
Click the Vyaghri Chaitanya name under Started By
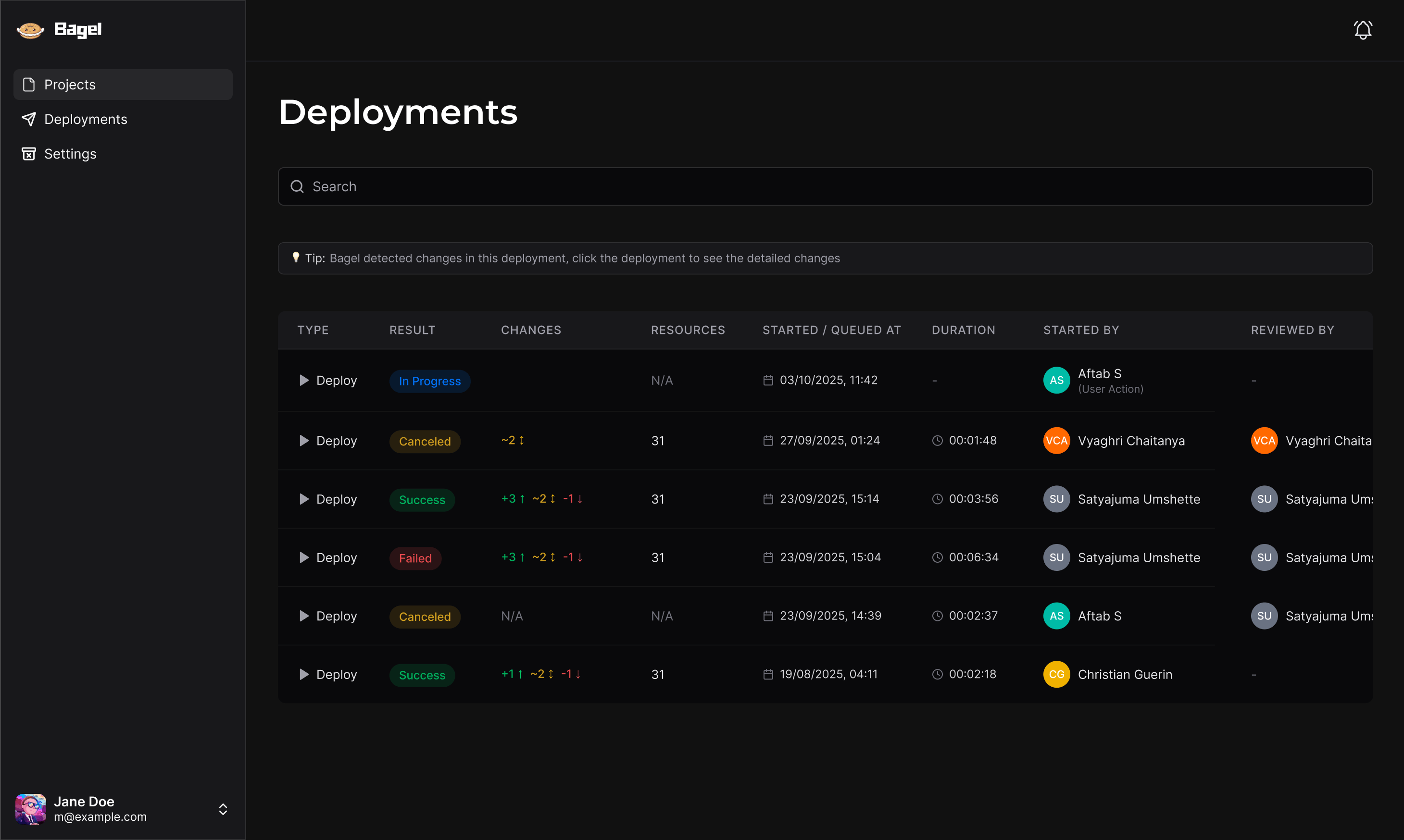coord(1131,440)
